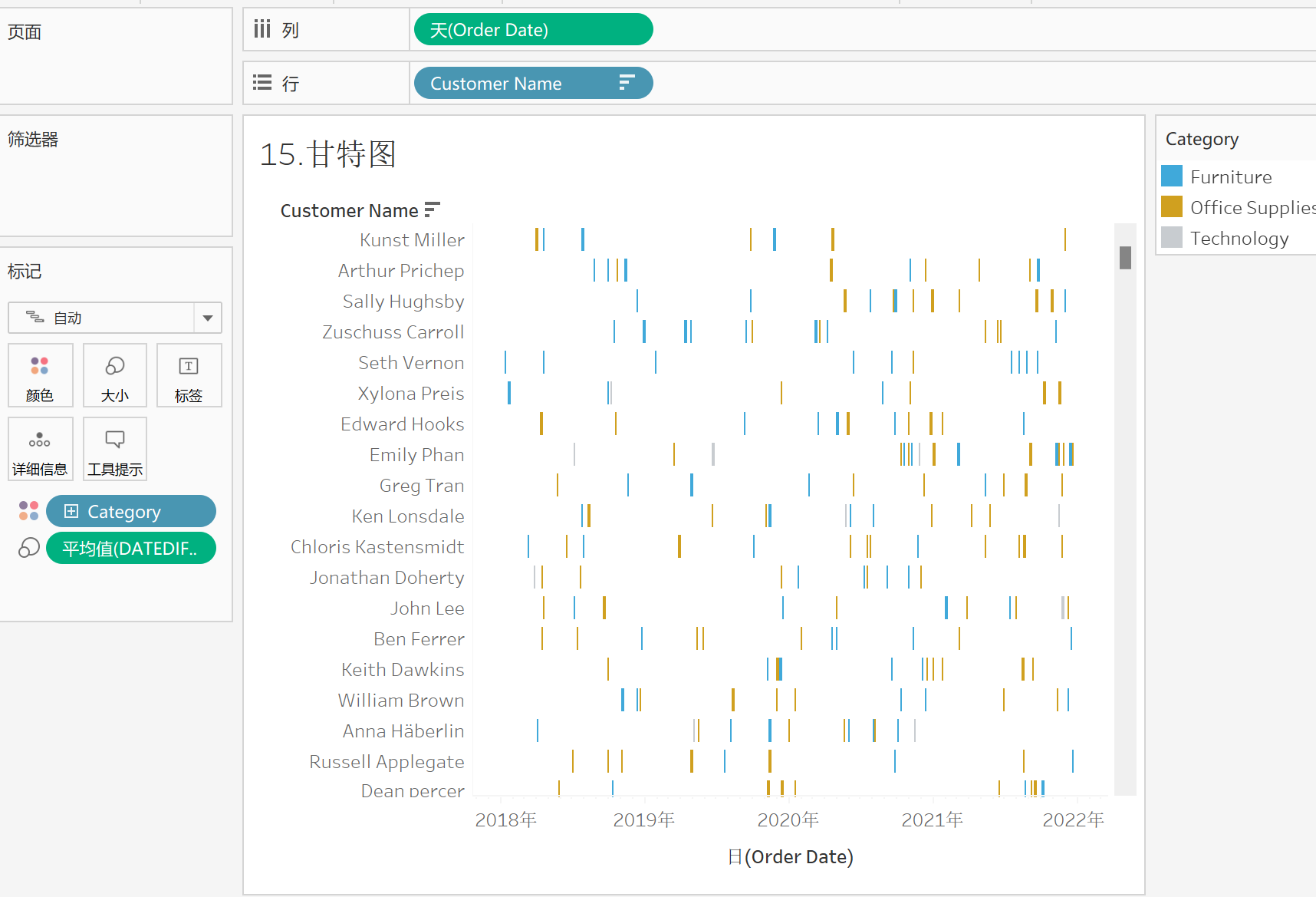Click the Furniture blue color swatch
1316x897 pixels.
tap(1172, 176)
